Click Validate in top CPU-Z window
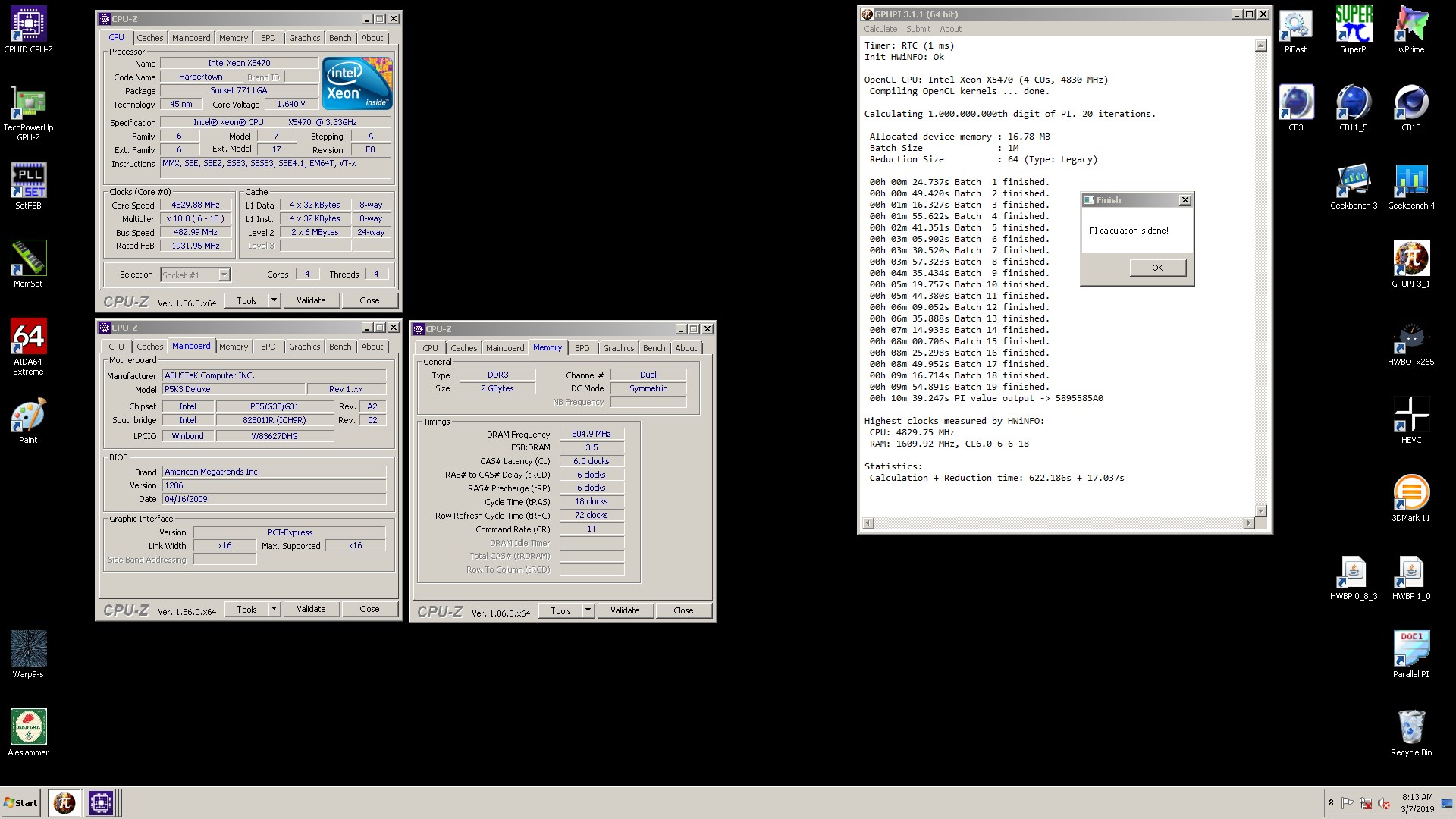This screenshot has width=1456, height=819. (x=311, y=301)
